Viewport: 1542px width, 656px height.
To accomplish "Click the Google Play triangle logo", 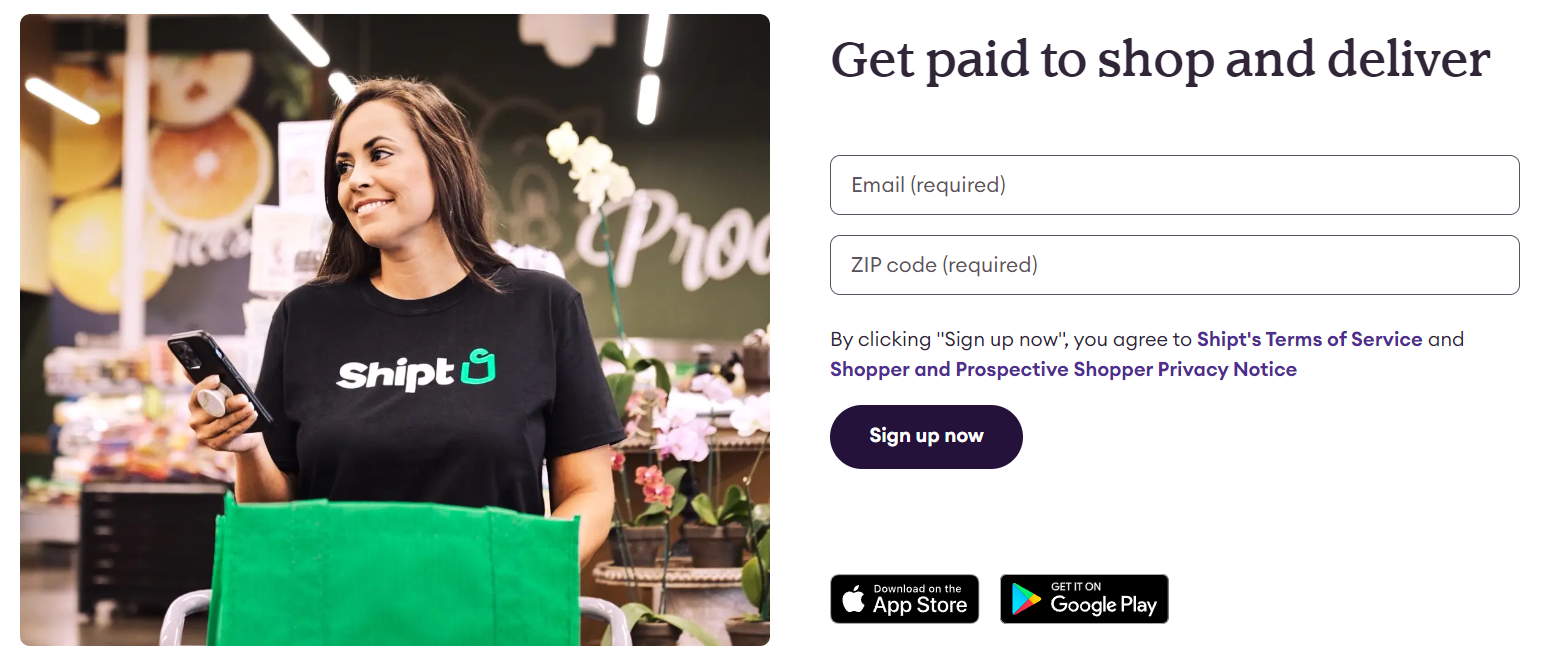I will [x=1026, y=599].
